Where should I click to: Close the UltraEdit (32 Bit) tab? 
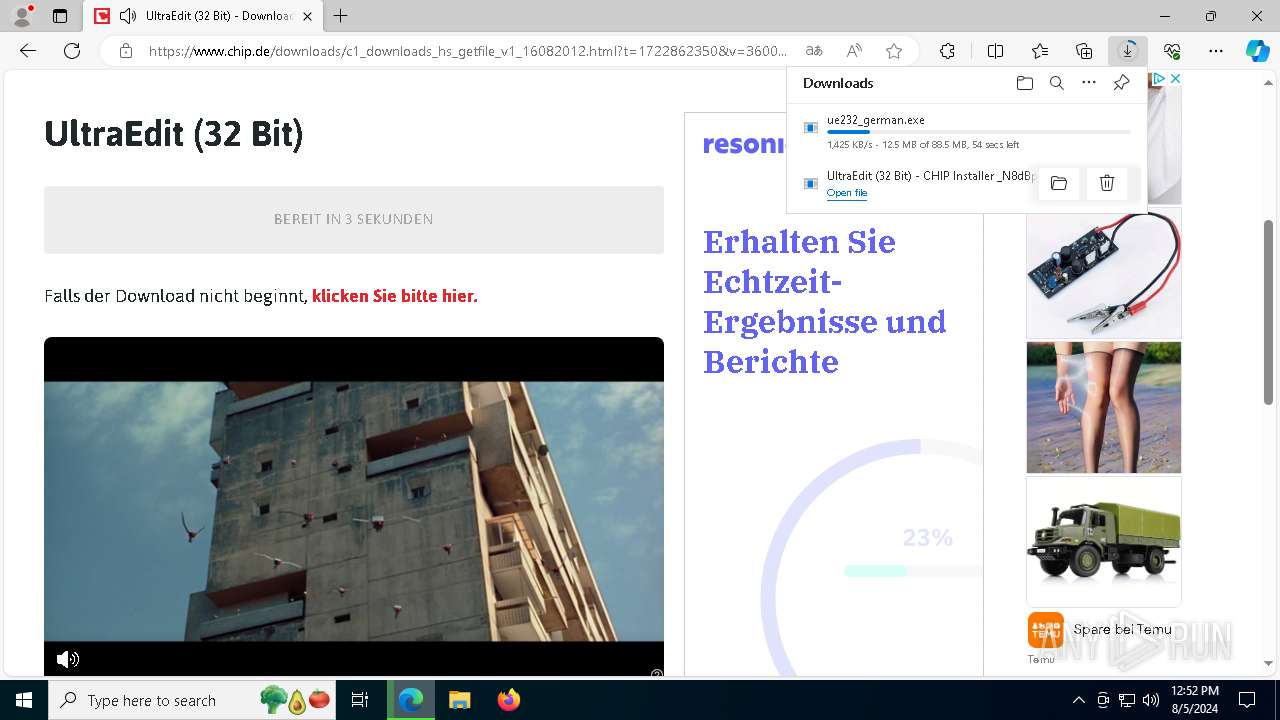point(308,16)
